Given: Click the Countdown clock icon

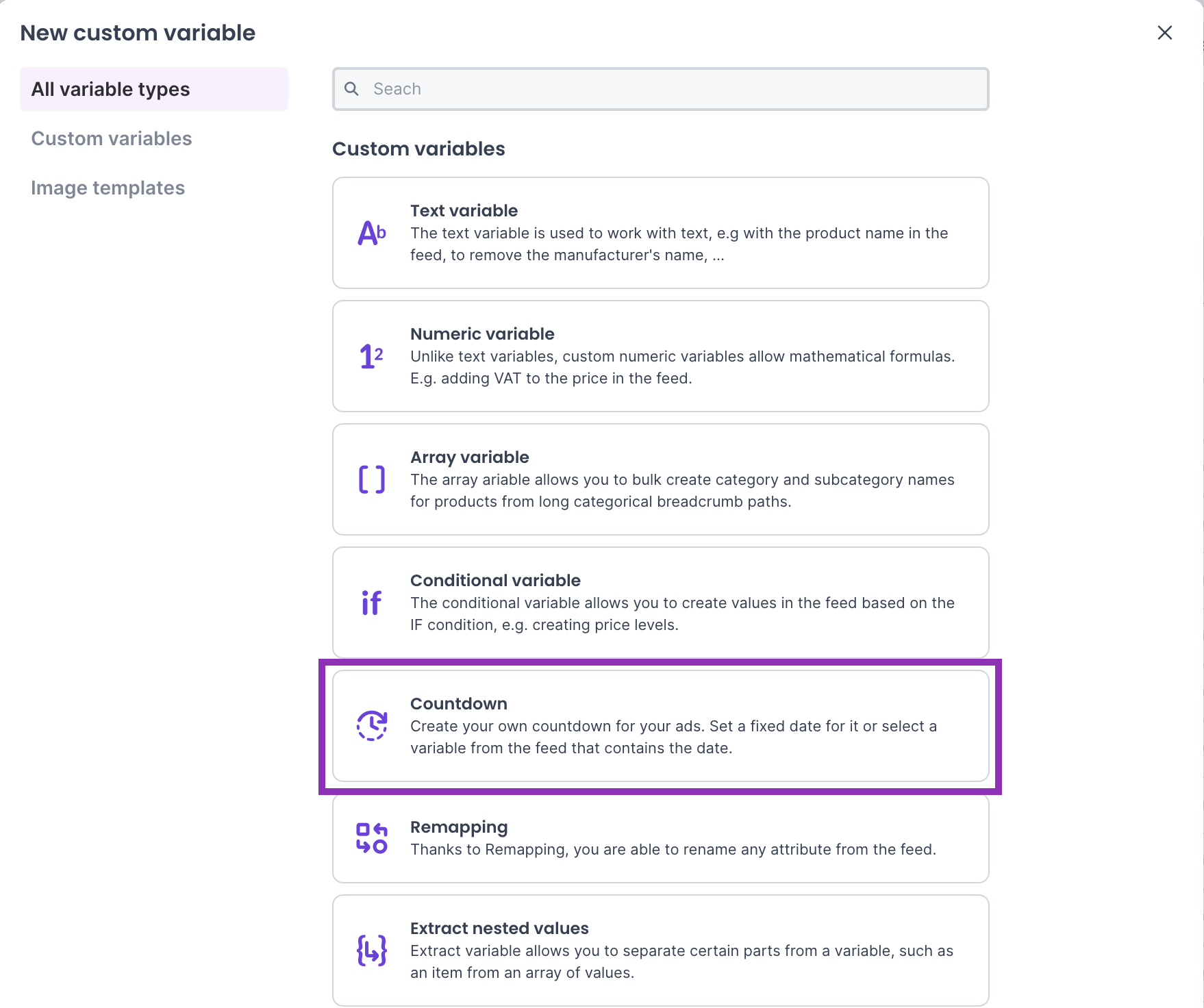Looking at the screenshot, I should (x=372, y=725).
